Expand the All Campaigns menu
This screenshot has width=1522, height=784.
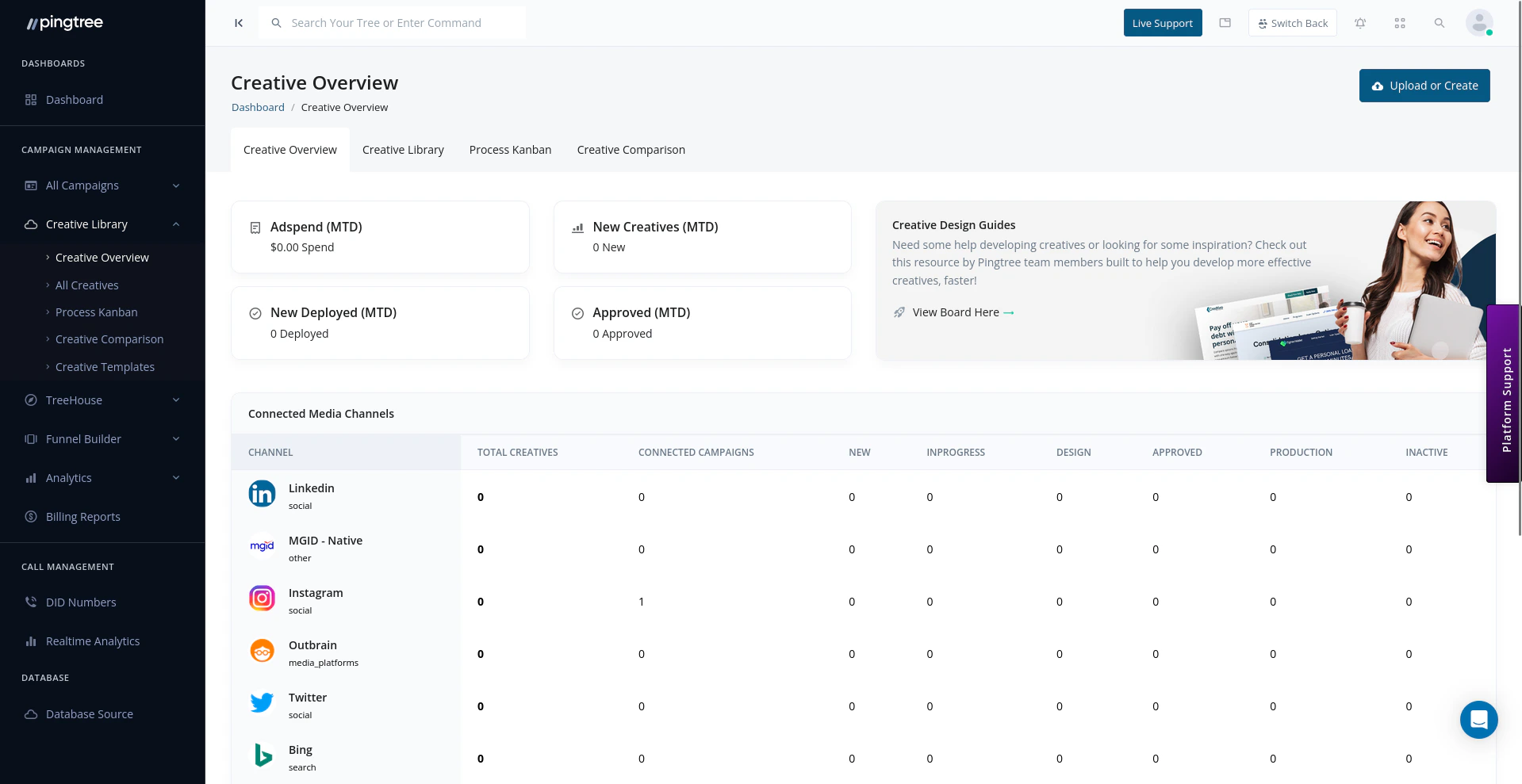[175, 185]
